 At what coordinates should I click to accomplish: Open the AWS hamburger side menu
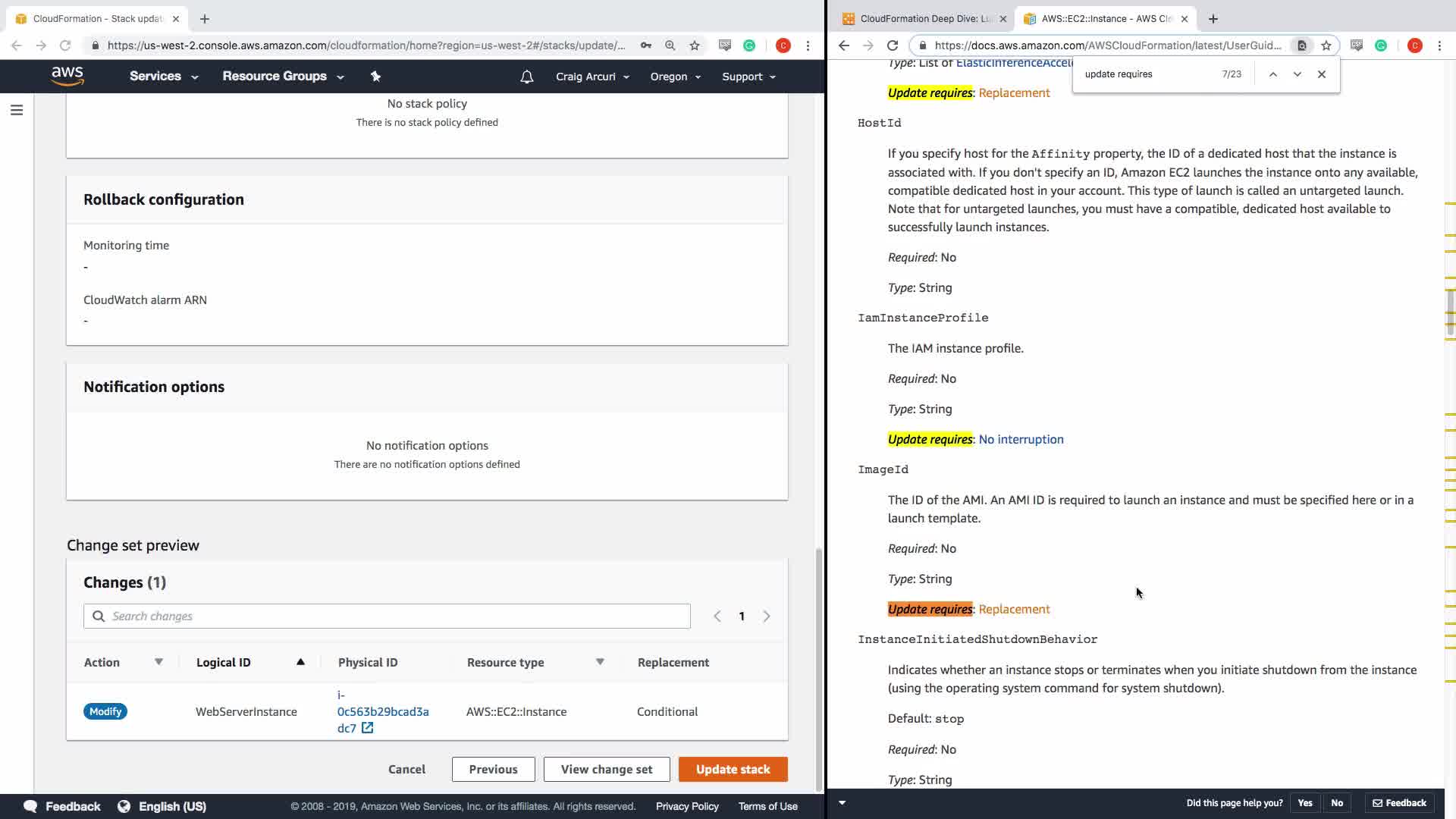[17, 110]
